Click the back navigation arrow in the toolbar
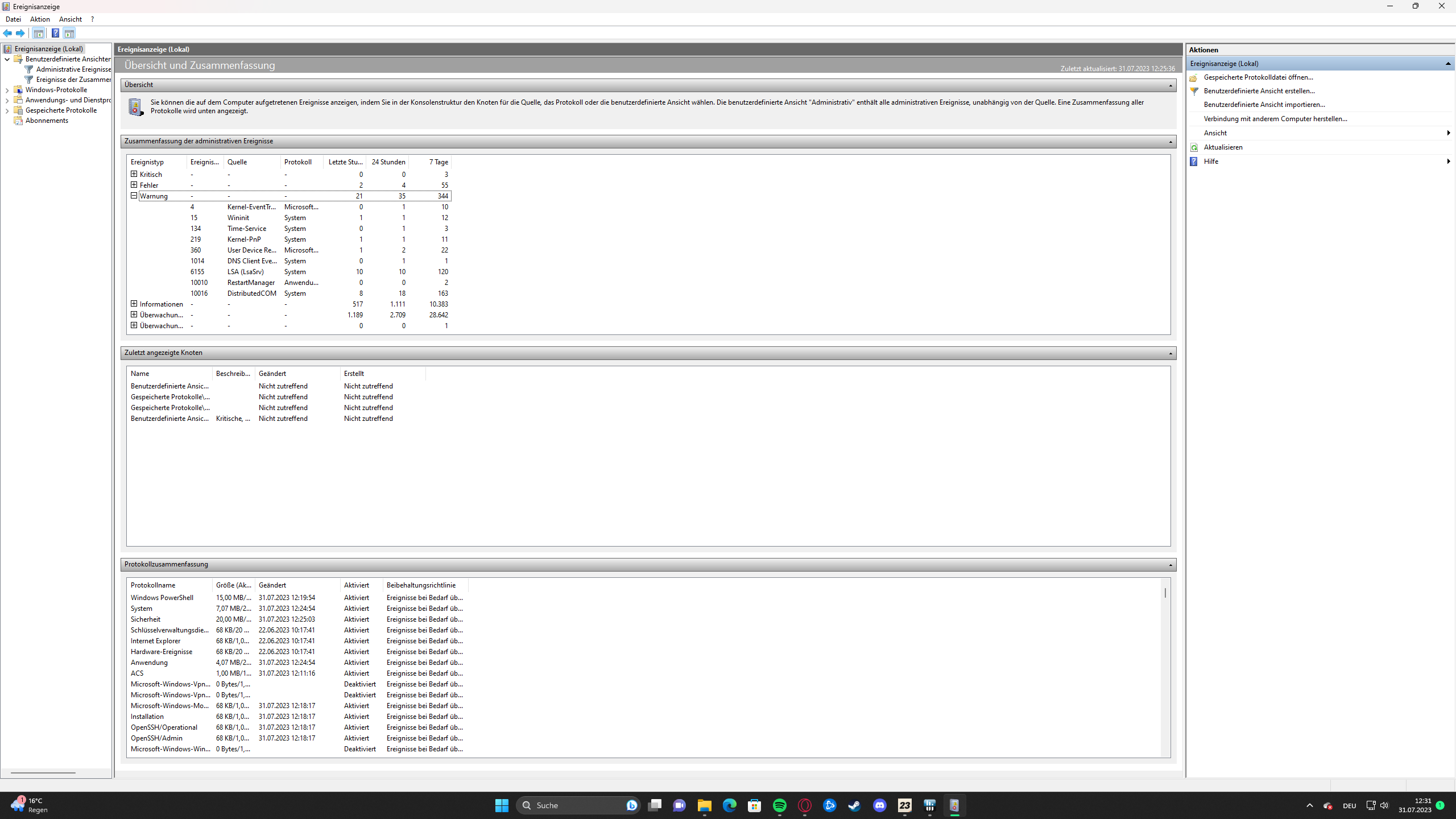This screenshot has height=819, width=1456. click(x=7, y=33)
